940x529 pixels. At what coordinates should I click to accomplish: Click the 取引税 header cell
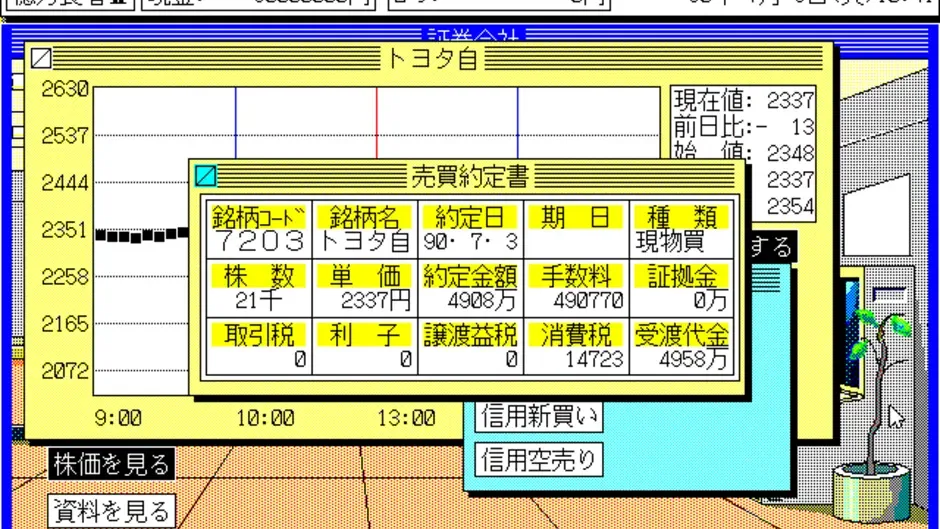(259, 335)
